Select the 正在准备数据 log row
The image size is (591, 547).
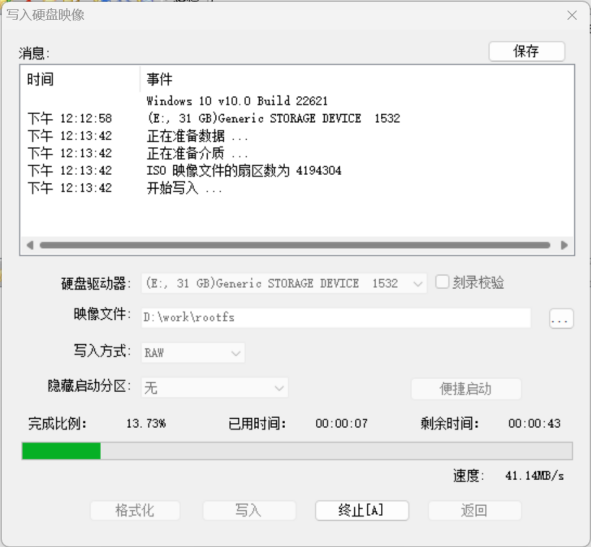[x=297, y=136]
